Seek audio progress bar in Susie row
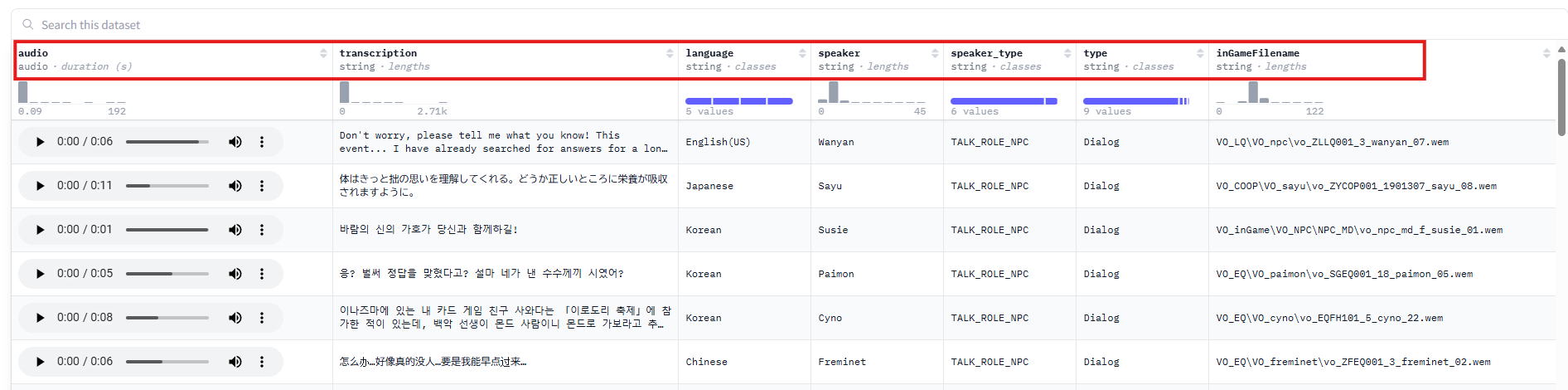Image resolution: width=1568 pixels, height=390 pixels. (x=167, y=230)
